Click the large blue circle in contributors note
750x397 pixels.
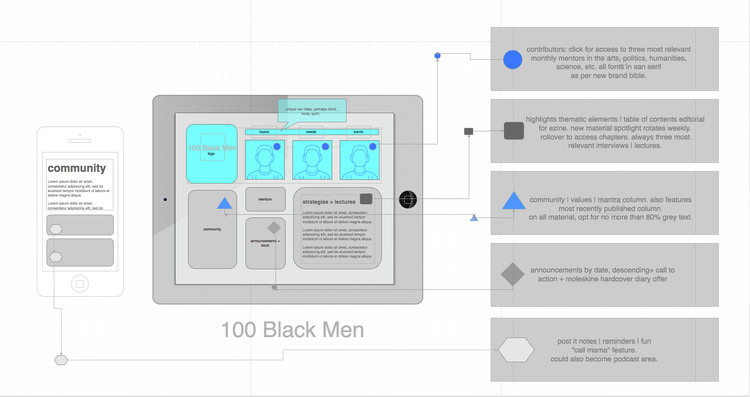512,60
